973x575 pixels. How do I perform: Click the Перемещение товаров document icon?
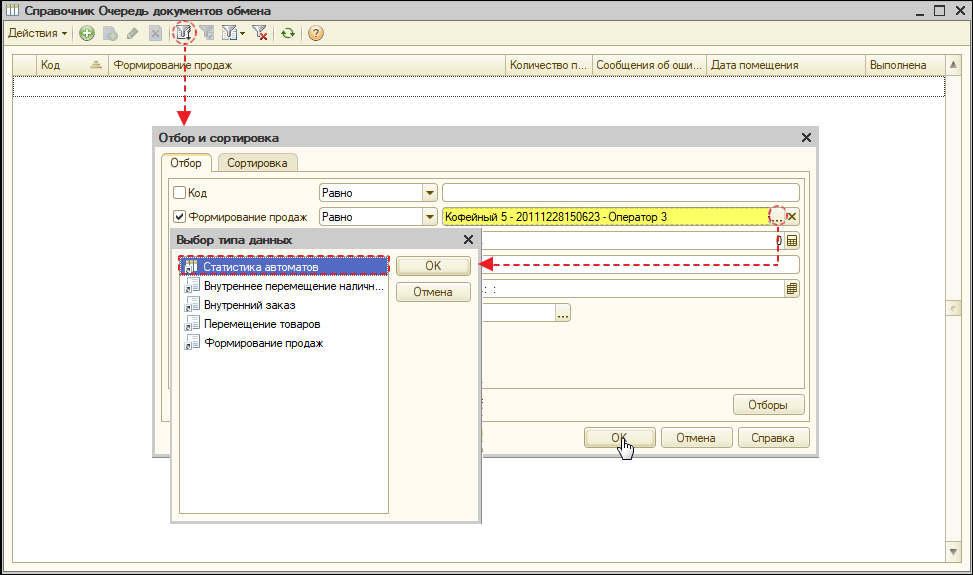tap(192, 324)
